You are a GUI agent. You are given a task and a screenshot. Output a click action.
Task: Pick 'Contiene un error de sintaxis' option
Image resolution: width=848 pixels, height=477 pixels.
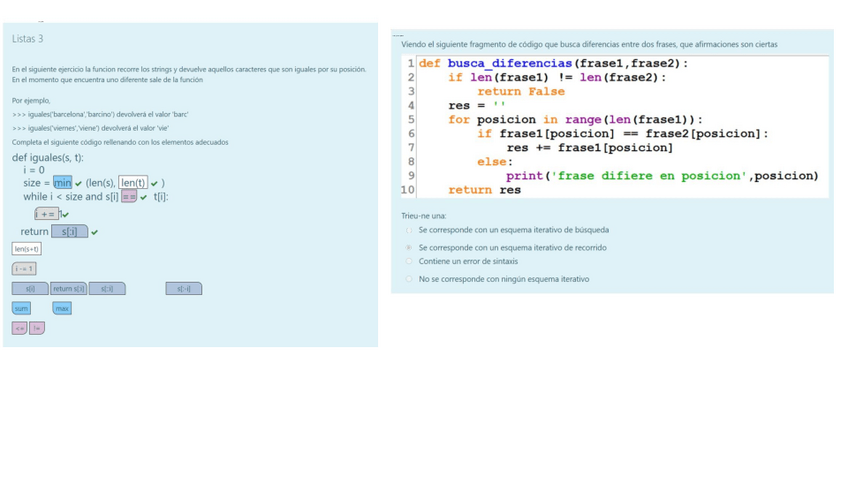409,262
